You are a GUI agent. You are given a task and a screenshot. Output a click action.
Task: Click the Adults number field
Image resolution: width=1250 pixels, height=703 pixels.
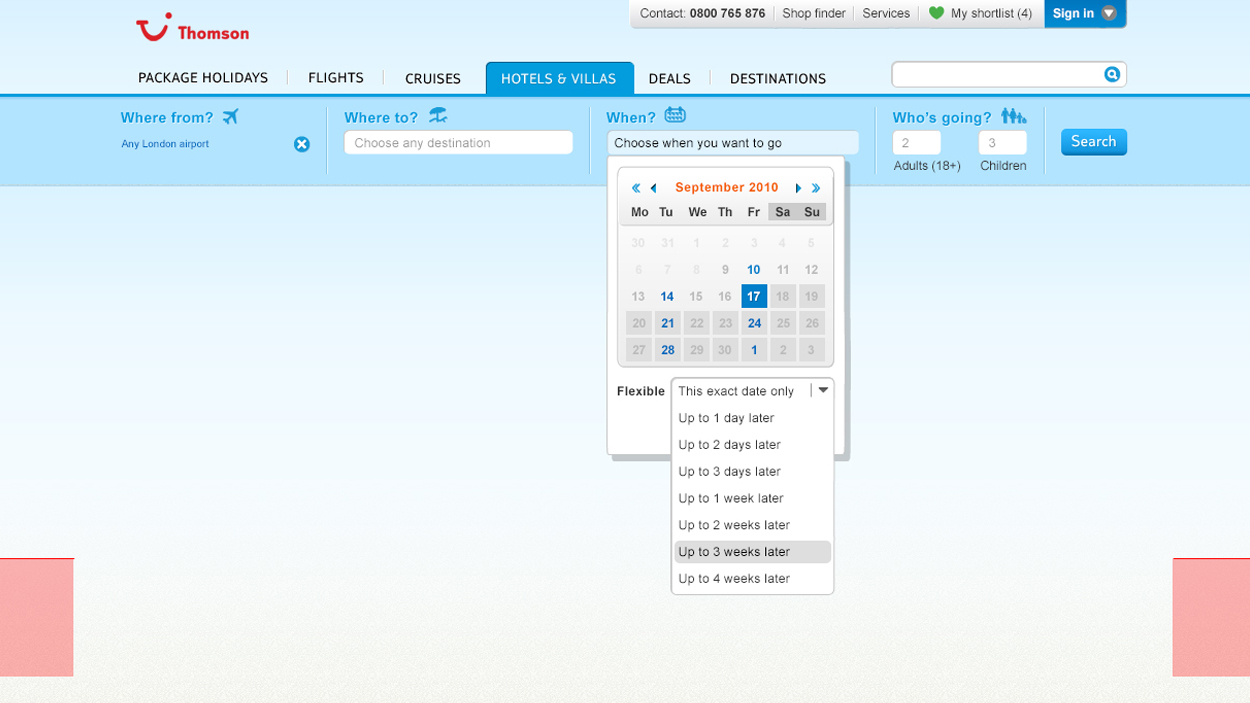click(916, 143)
